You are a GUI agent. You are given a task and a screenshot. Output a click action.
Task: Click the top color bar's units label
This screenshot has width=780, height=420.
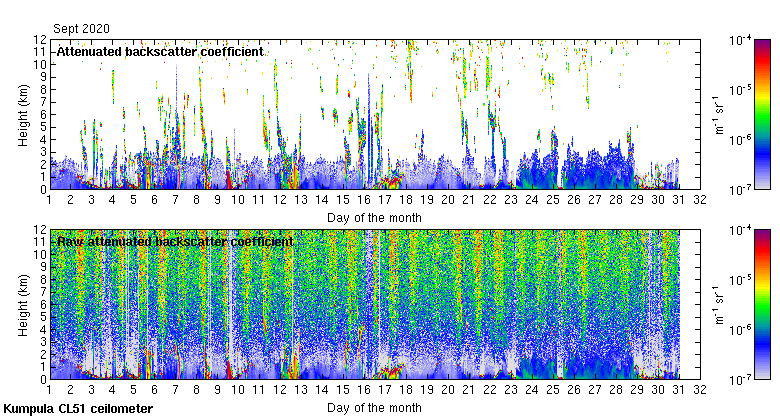[719, 115]
